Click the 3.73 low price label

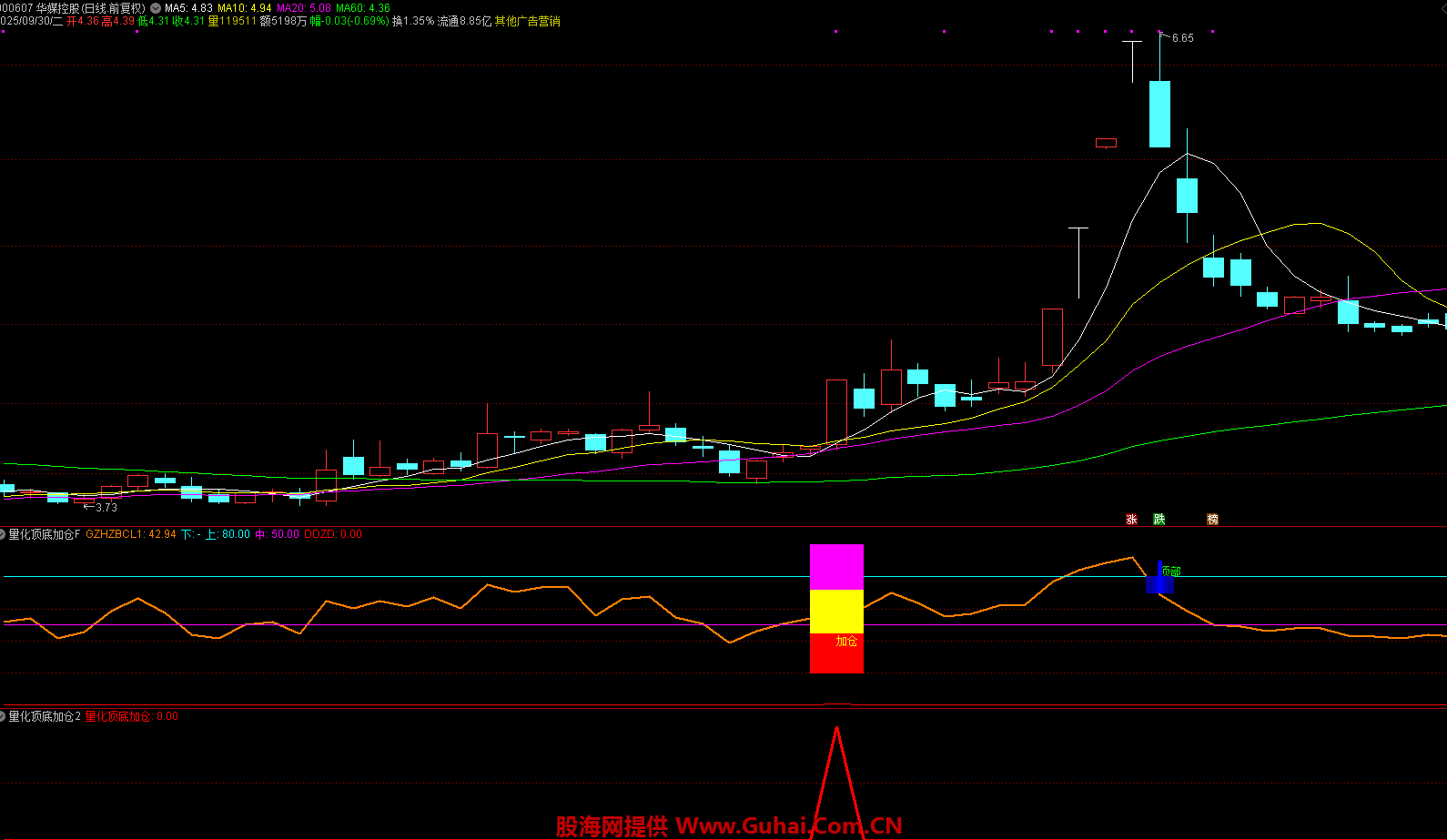[106, 508]
